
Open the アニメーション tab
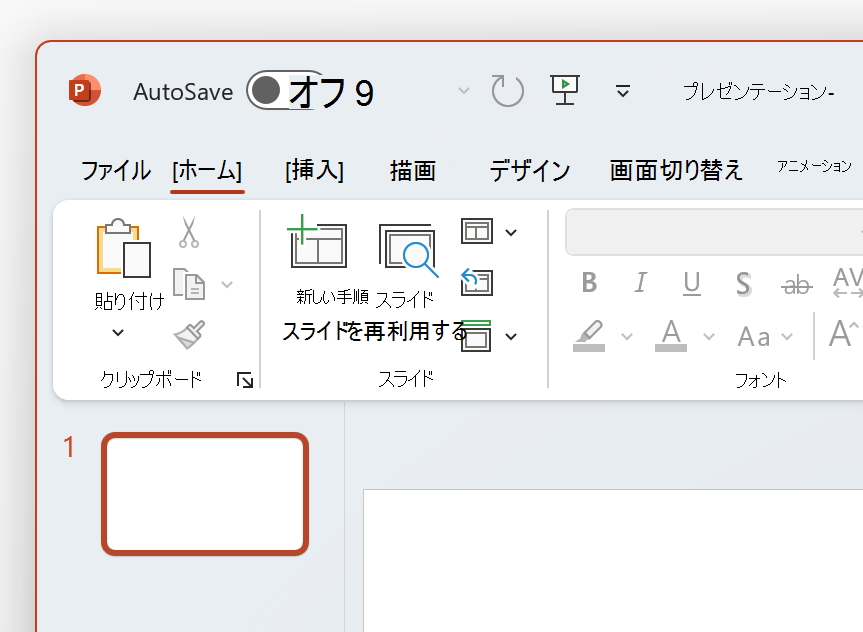815,166
